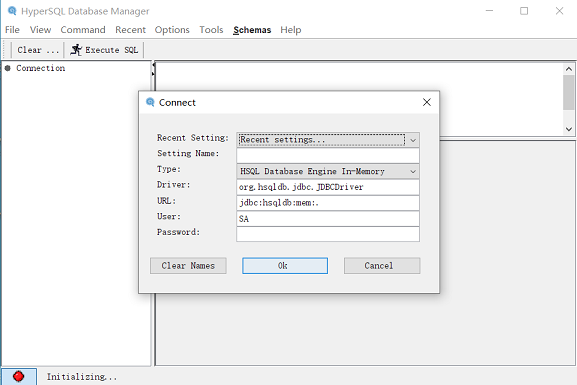Open the Options menu
This screenshot has width=577, height=385.
pyautogui.click(x=172, y=30)
